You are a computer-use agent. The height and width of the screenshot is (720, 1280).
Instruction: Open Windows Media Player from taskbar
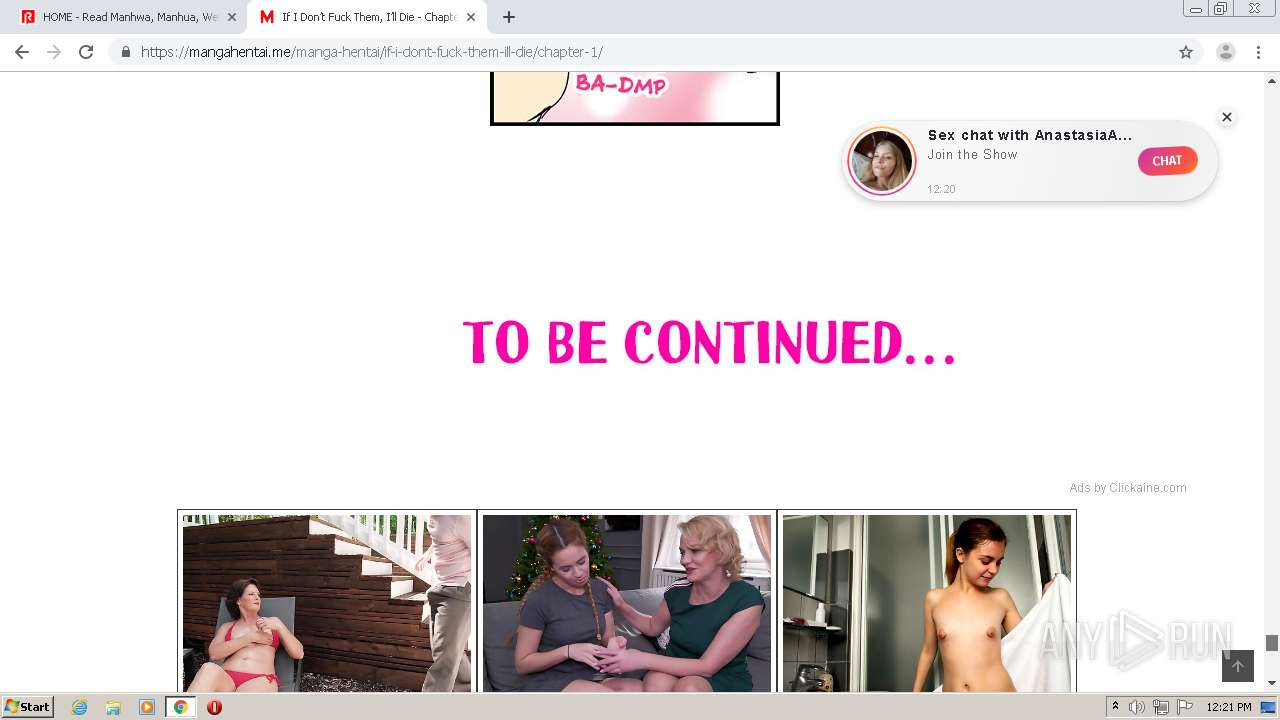click(147, 707)
